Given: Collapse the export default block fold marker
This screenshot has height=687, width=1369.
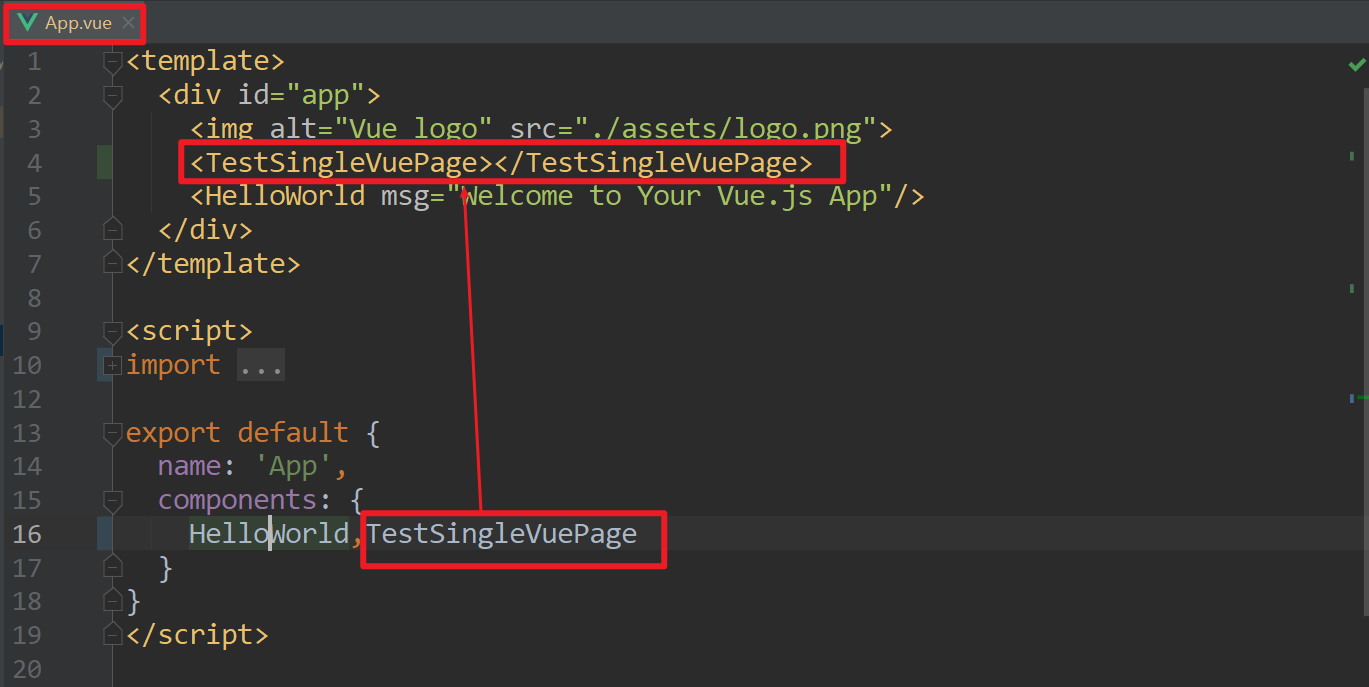Looking at the screenshot, I should (112, 433).
